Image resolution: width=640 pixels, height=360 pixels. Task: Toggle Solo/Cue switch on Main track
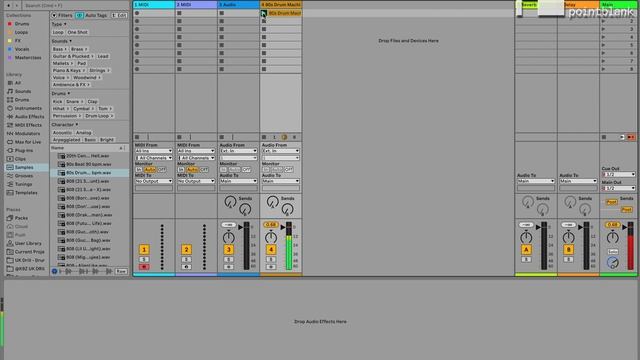coord(613,251)
